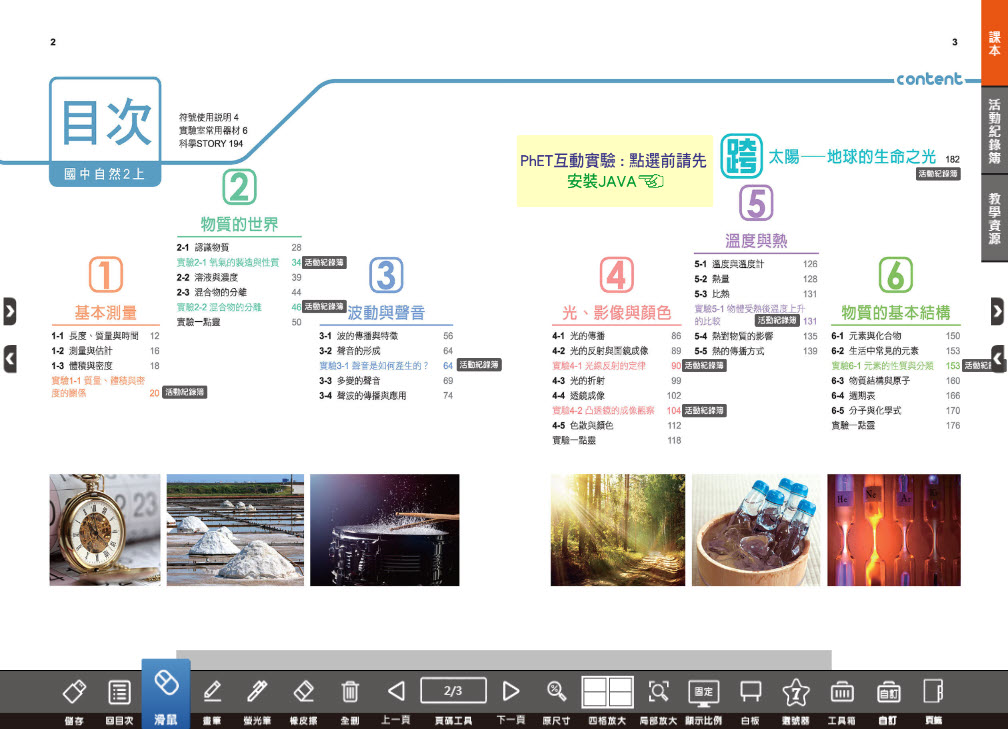The height and width of the screenshot is (729, 1008).
Task: Activate 局部放大 partial zoom tool
Action: click(x=658, y=692)
